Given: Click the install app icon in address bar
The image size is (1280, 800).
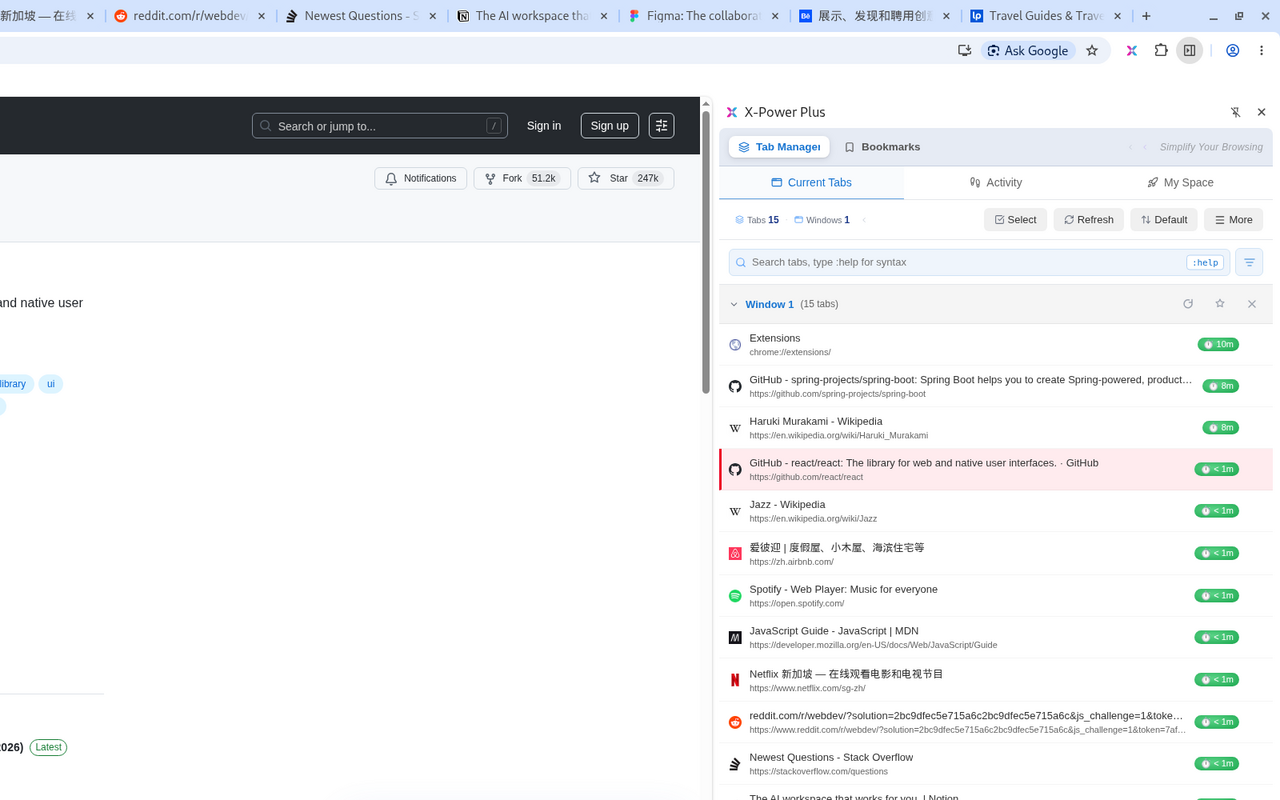Looking at the screenshot, I should [x=964, y=50].
